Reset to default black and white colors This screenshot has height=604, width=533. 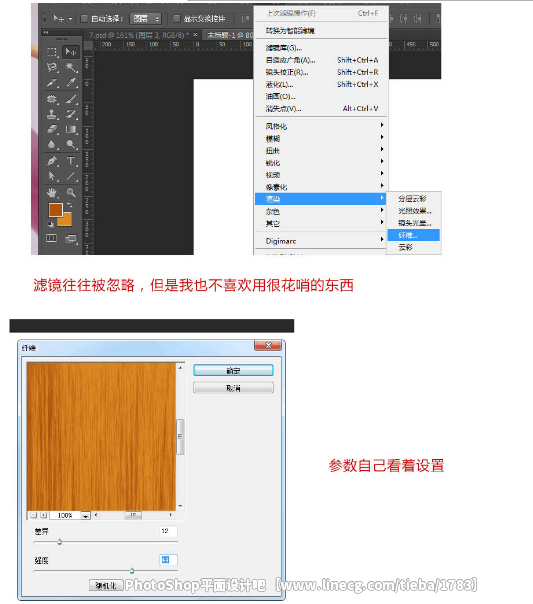51,224
